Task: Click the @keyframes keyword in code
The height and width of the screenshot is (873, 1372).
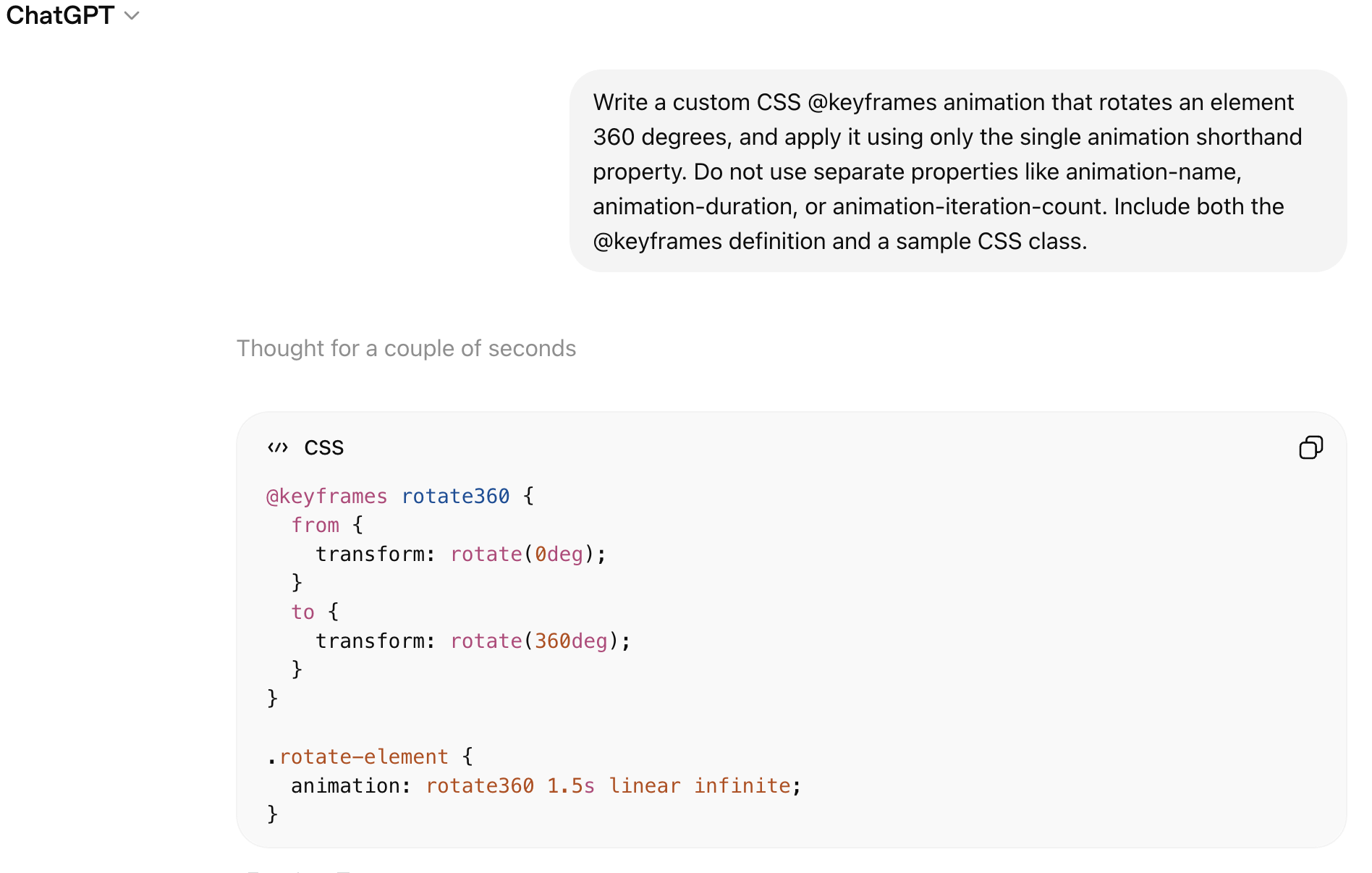Action: 327,497
